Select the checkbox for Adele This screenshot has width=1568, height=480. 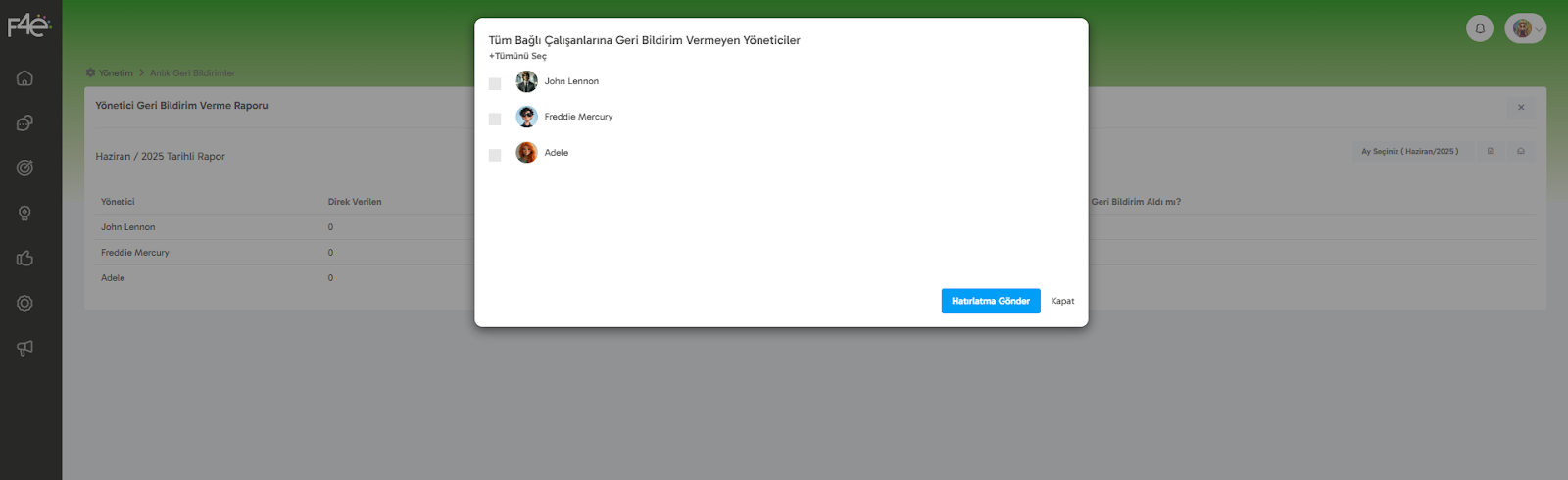pyautogui.click(x=495, y=155)
